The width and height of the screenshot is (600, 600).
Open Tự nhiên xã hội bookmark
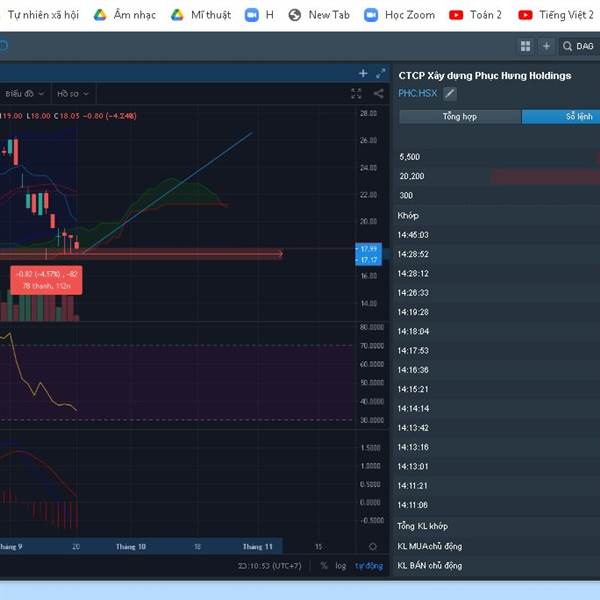(x=43, y=15)
